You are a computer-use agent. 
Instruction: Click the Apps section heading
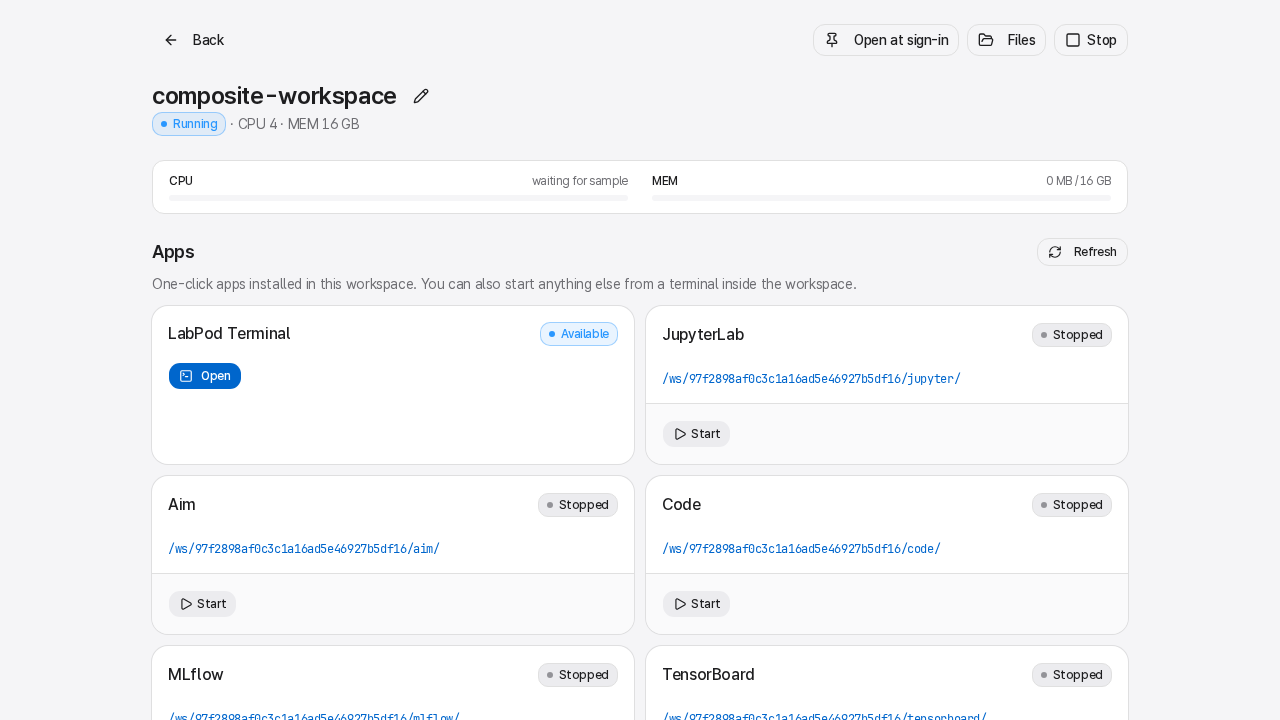[x=173, y=252]
